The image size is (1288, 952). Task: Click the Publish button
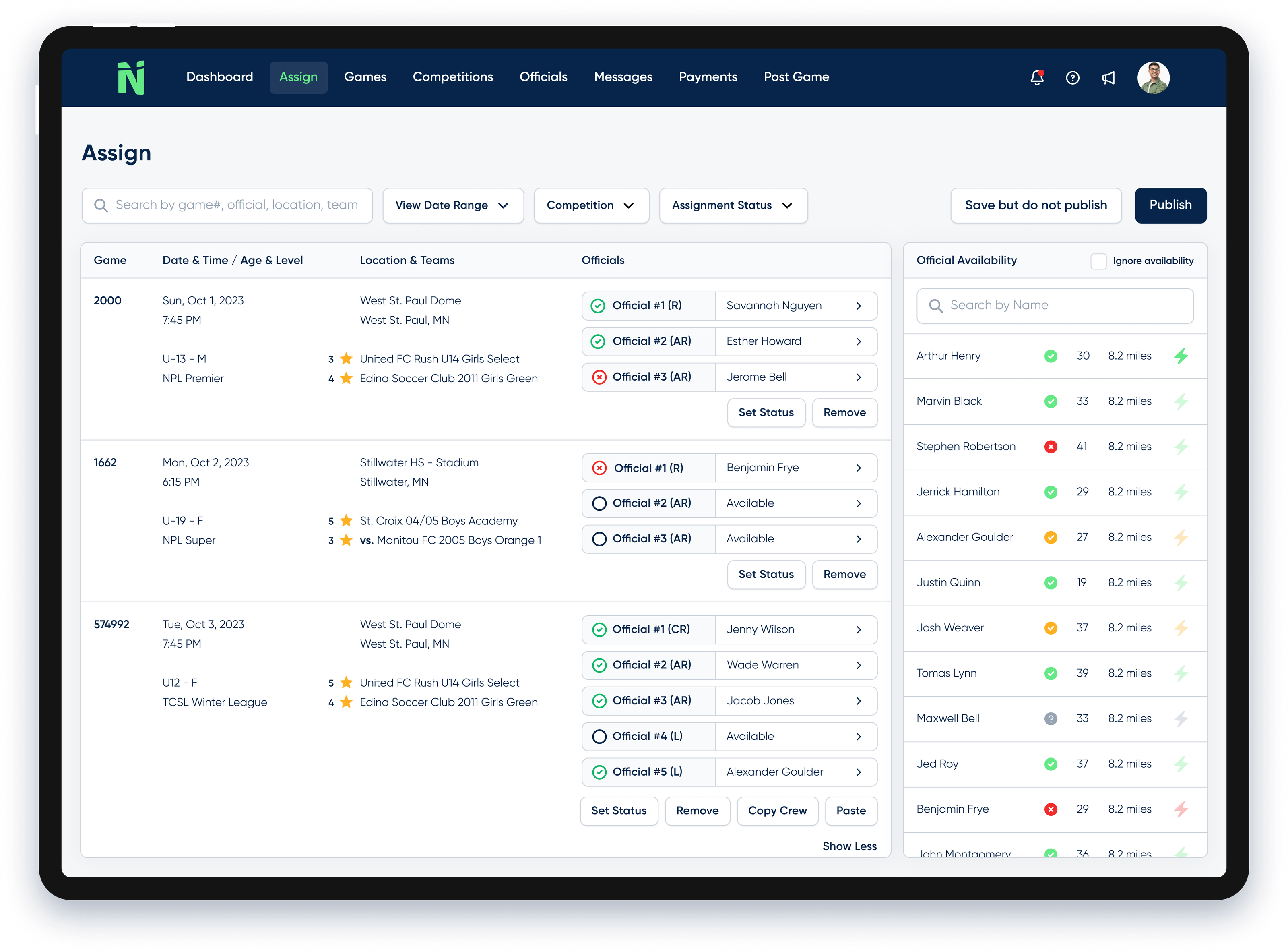(1170, 205)
